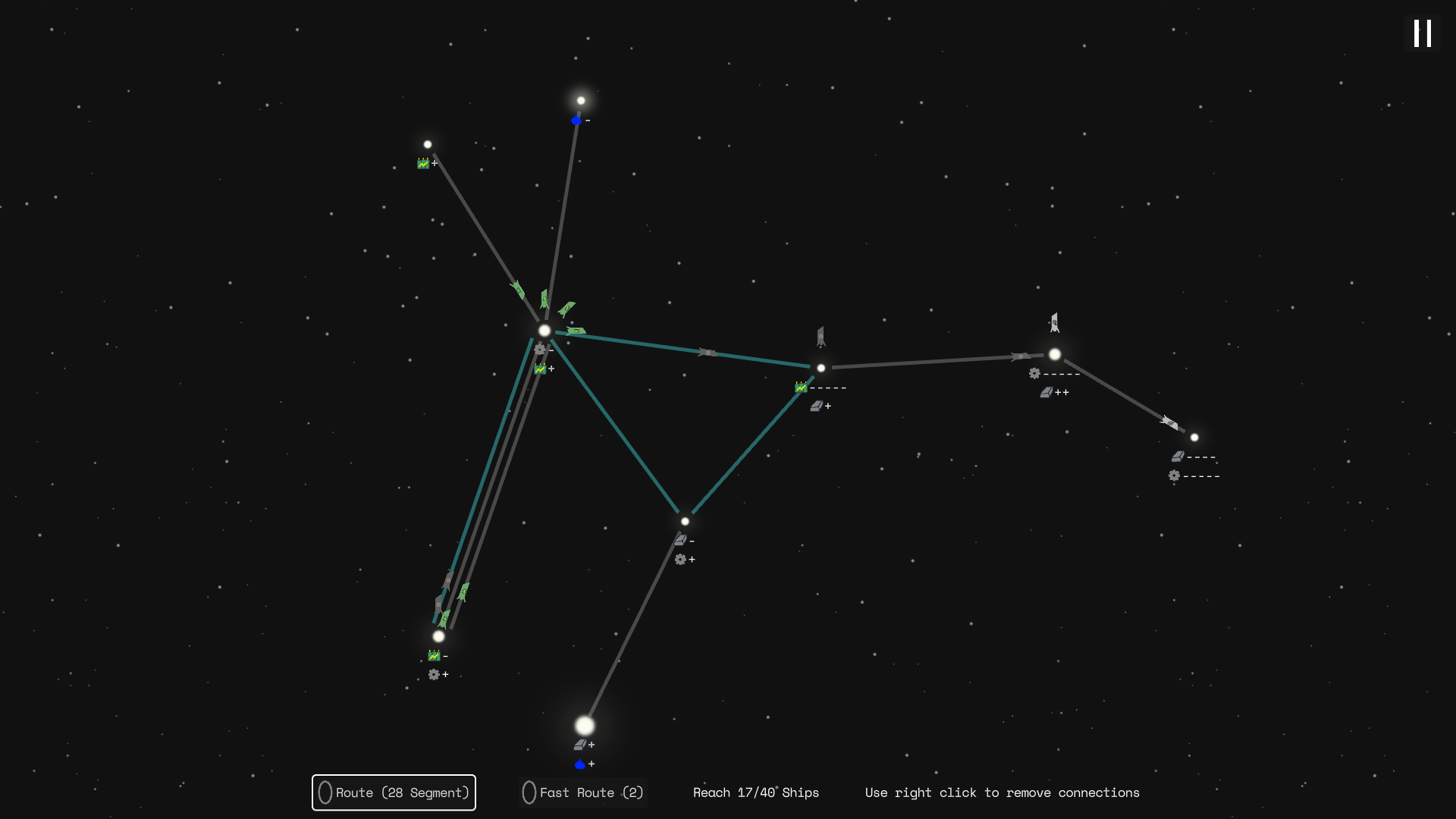Image resolution: width=1456 pixels, height=819 pixels.
Task: Click the top-left star with green chart icon
Action: (x=428, y=145)
